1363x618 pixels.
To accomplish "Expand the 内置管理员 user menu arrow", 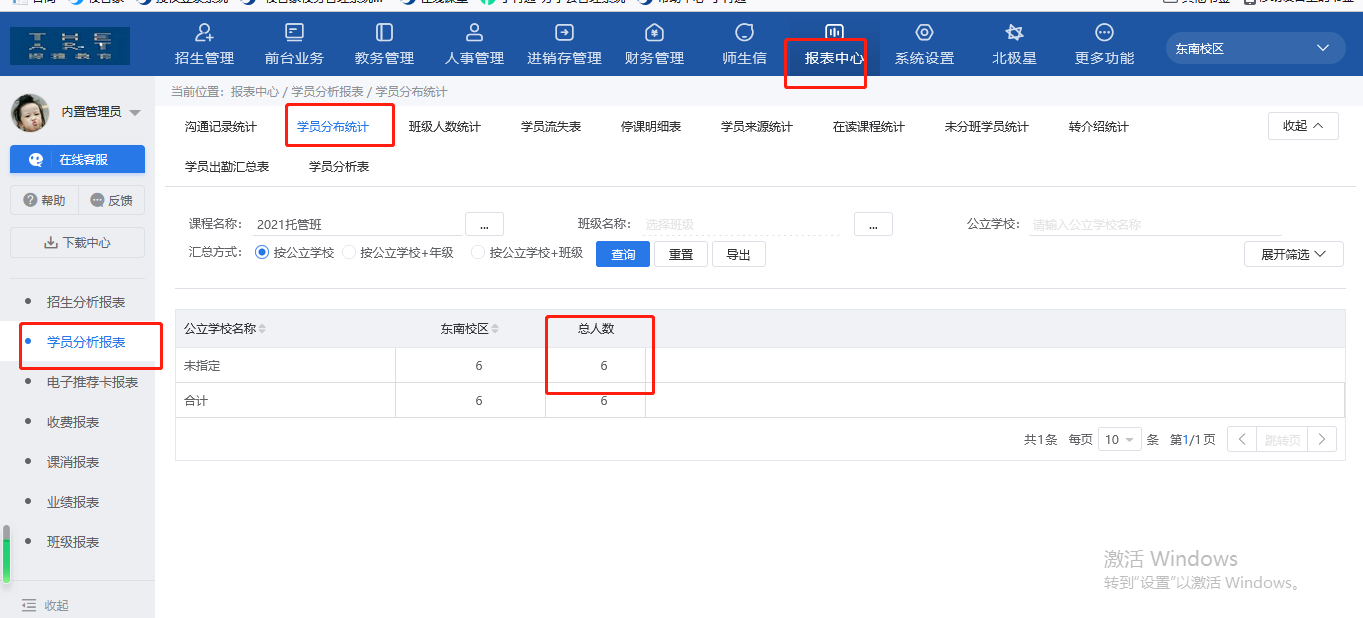I will click(135, 112).
